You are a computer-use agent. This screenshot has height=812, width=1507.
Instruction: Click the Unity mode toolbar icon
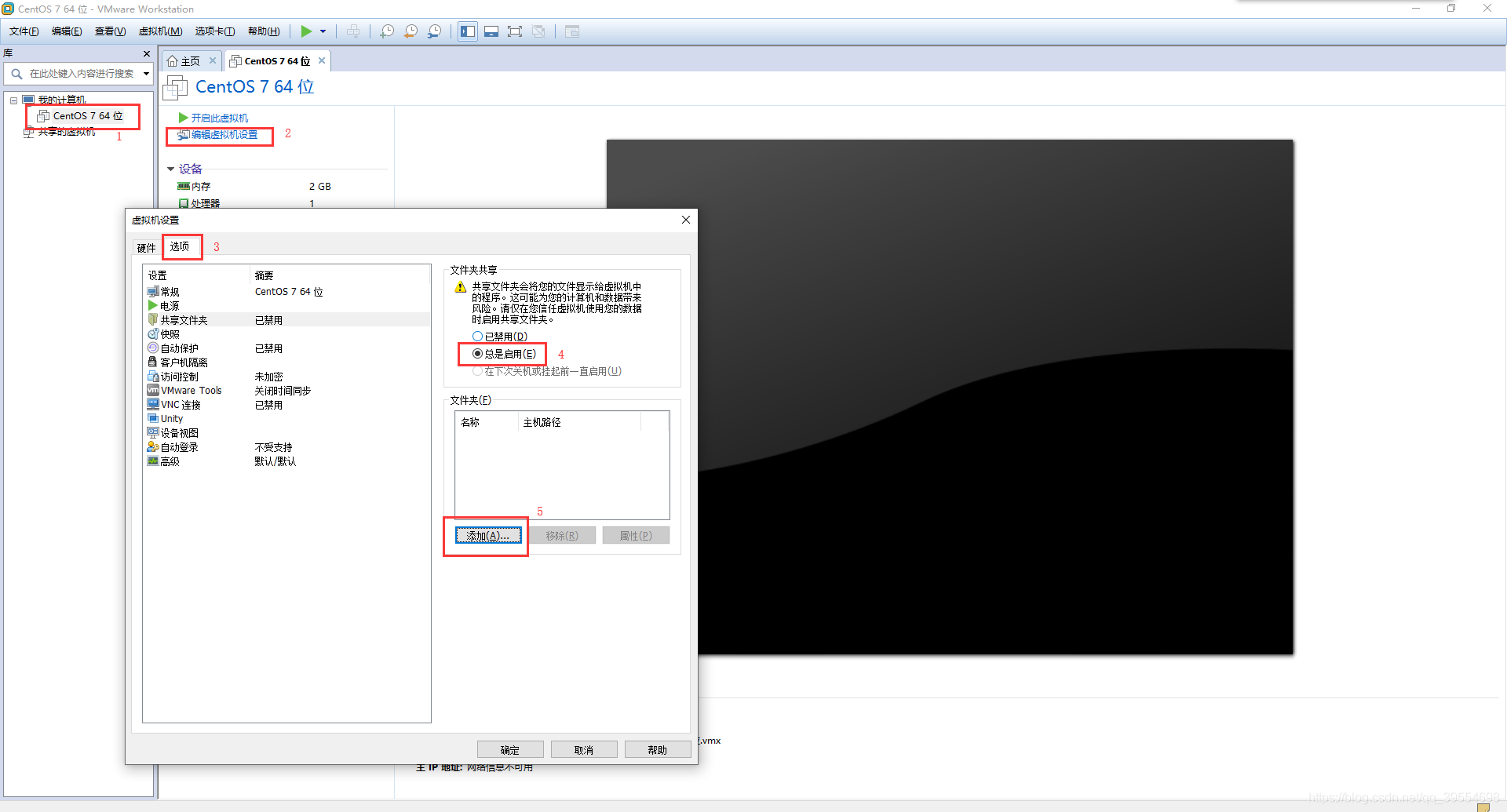538,31
